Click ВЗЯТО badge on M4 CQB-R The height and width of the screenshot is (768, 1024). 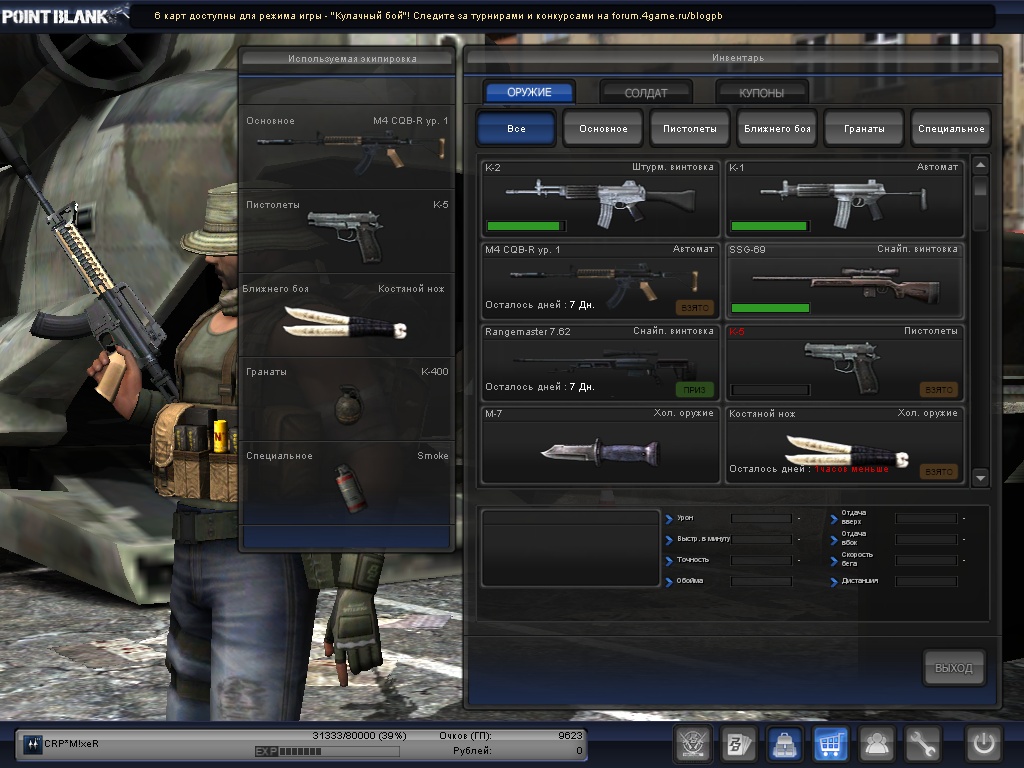click(694, 308)
